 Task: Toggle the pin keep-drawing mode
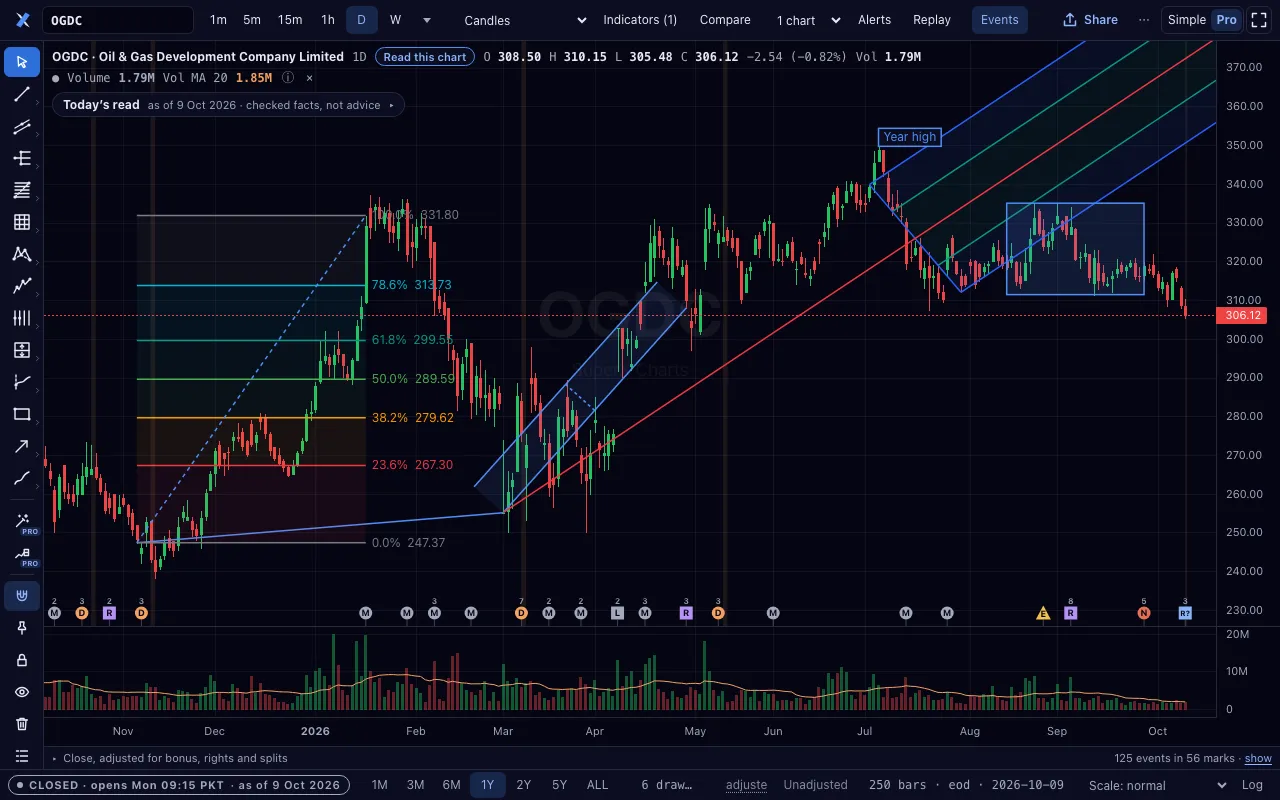tap(22, 628)
